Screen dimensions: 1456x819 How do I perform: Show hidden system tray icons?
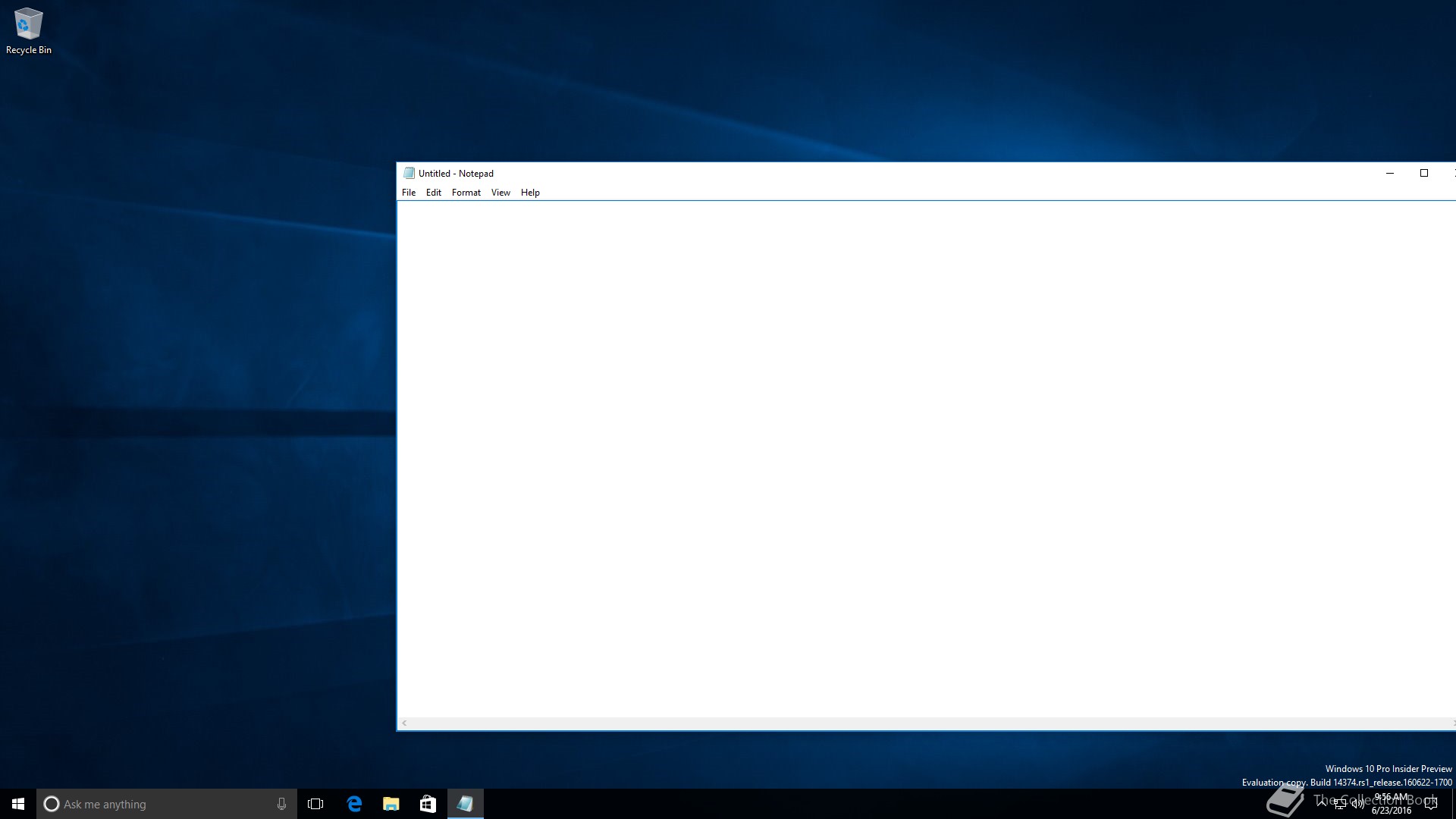(x=1322, y=804)
